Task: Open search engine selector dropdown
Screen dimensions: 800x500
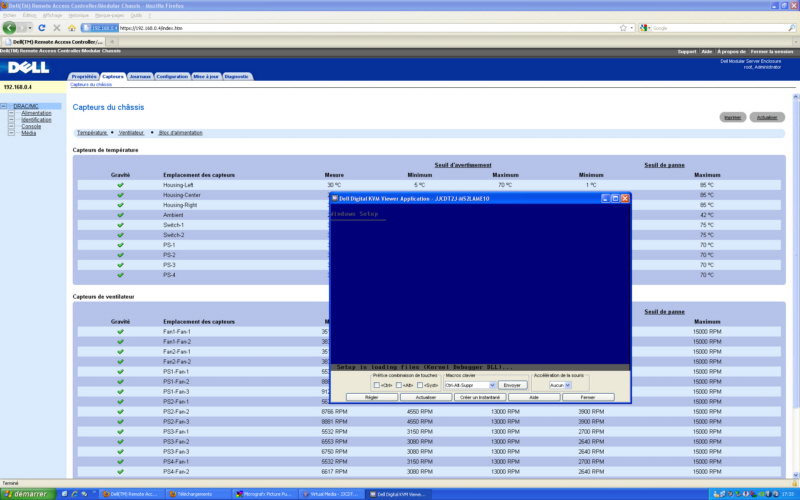Action: pyautogui.click(x=645, y=28)
